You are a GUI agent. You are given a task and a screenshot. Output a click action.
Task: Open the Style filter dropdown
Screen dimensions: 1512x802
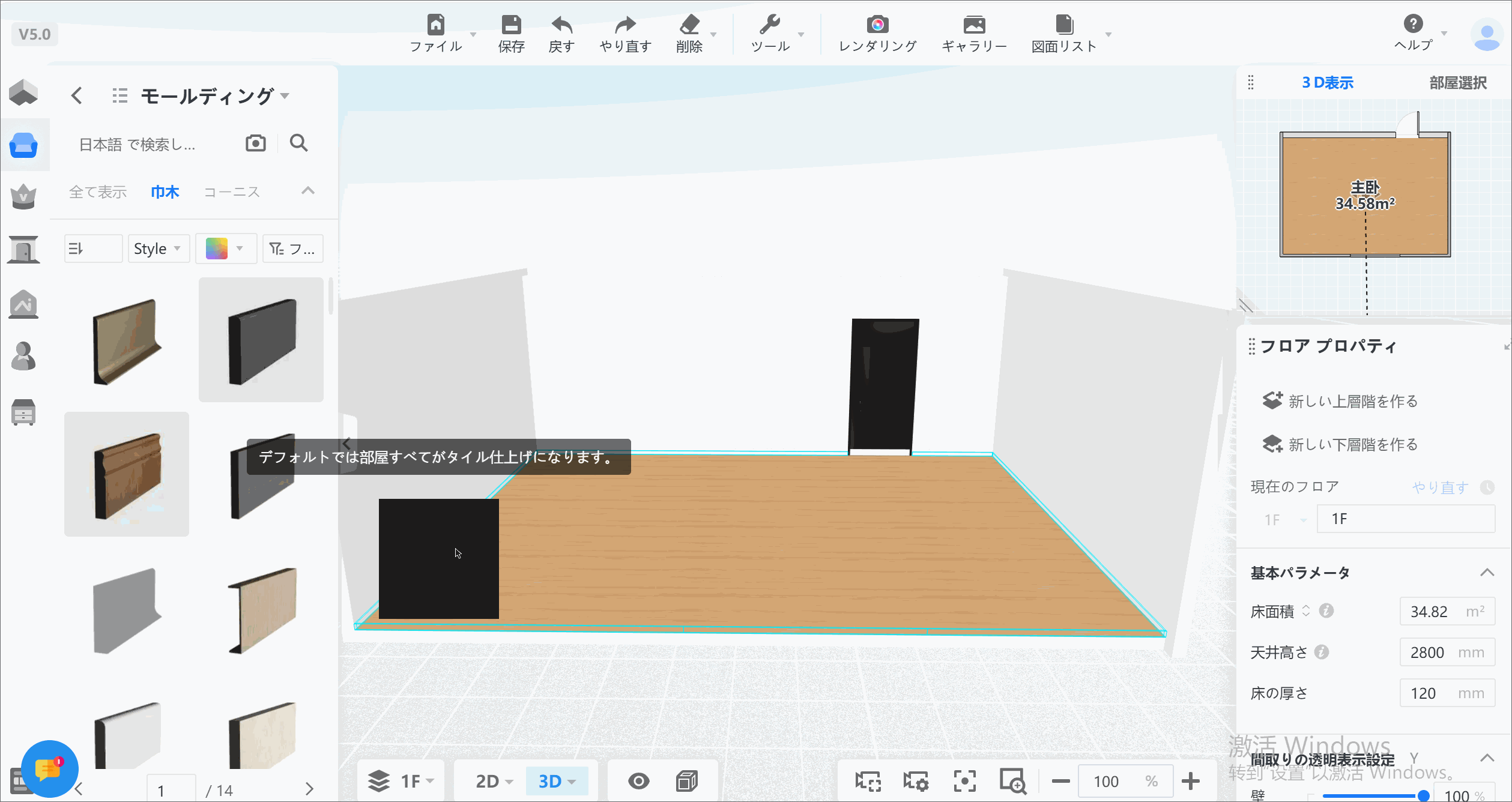(158, 249)
